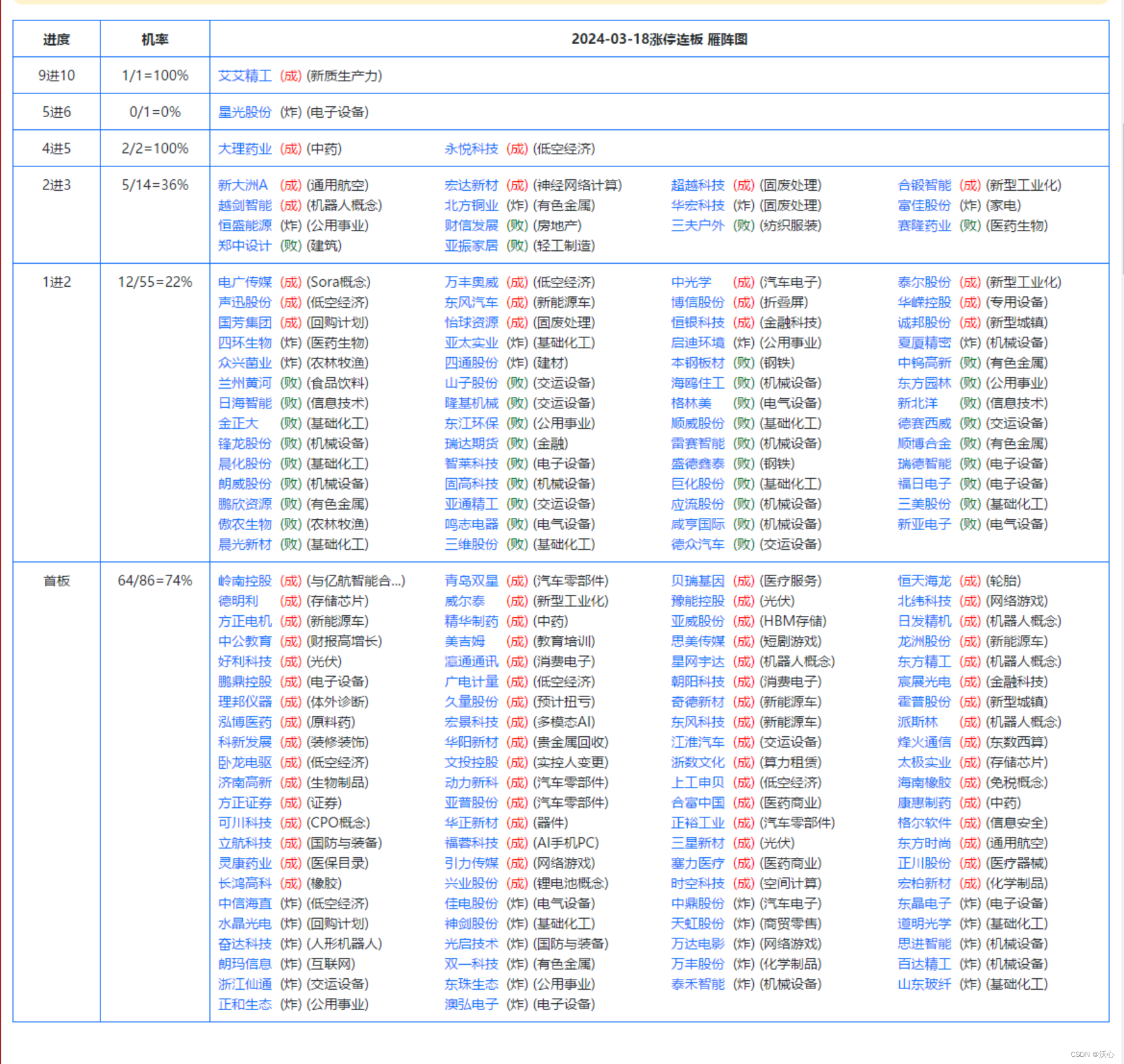Screen dimensions: 1124x1064
Task: Click the 大理药业 link
Action: [x=245, y=149]
